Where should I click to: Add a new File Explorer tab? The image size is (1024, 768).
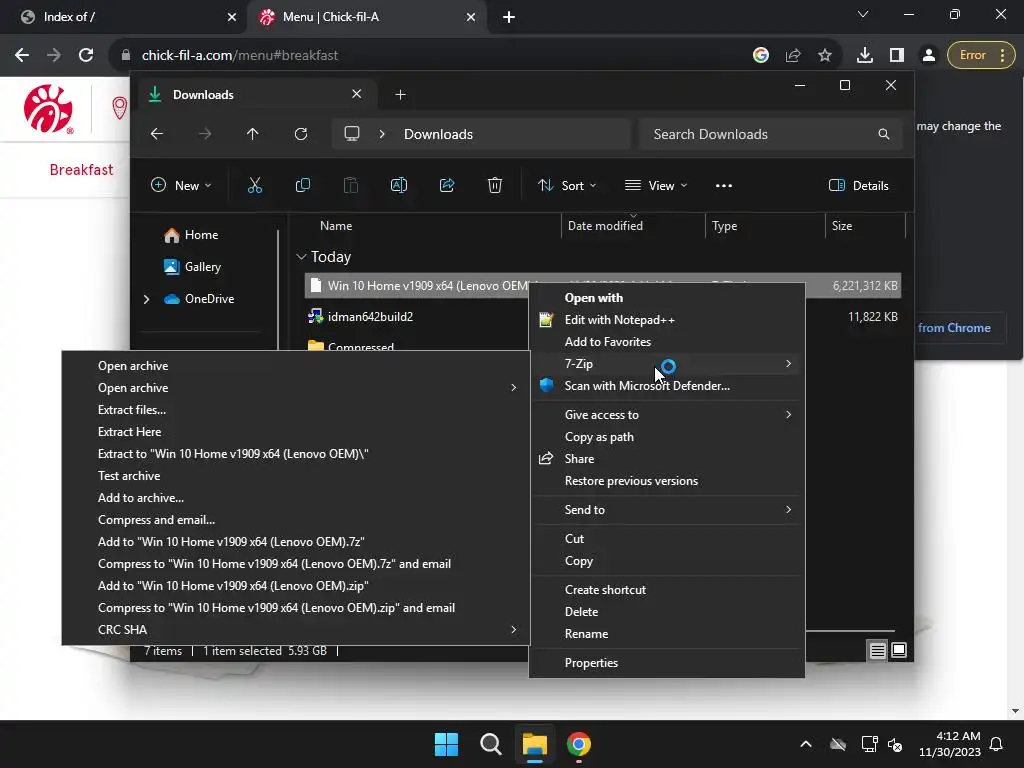(x=400, y=95)
